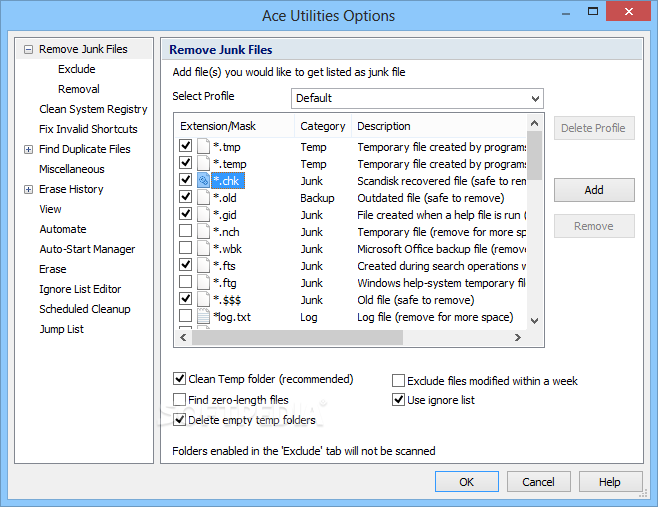Image resolution: width=658 pixels, height=507 pixels.
Task: Check the *log.txt checkbox
Action: tap(185, 316)
